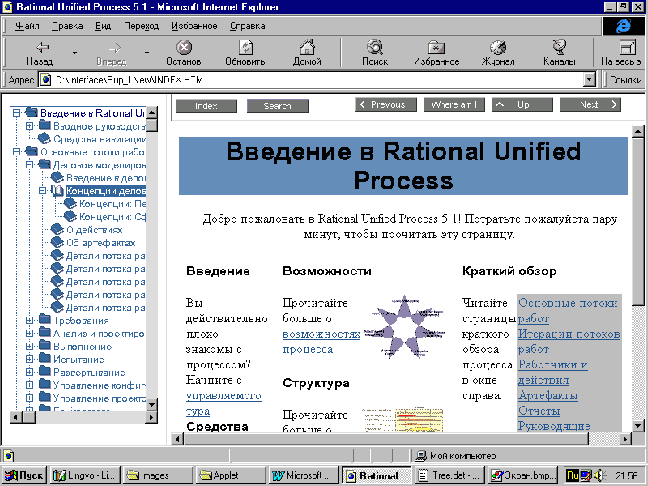Click the Search button in page header
Image resolution: width=648 pixels, height=486 pixels.
point(278,106)
